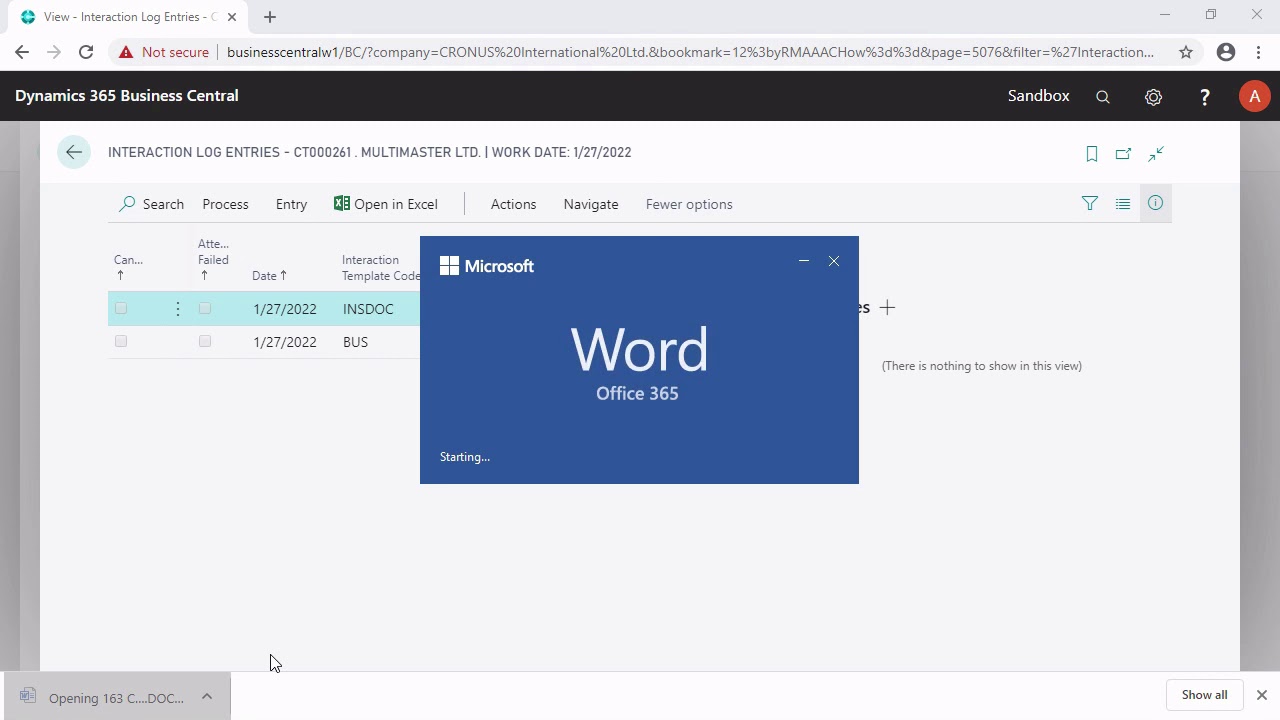This screenshot has height=720, width=1280.
Task: Bookmark this page with the star icon
Action: [1186, 52]
